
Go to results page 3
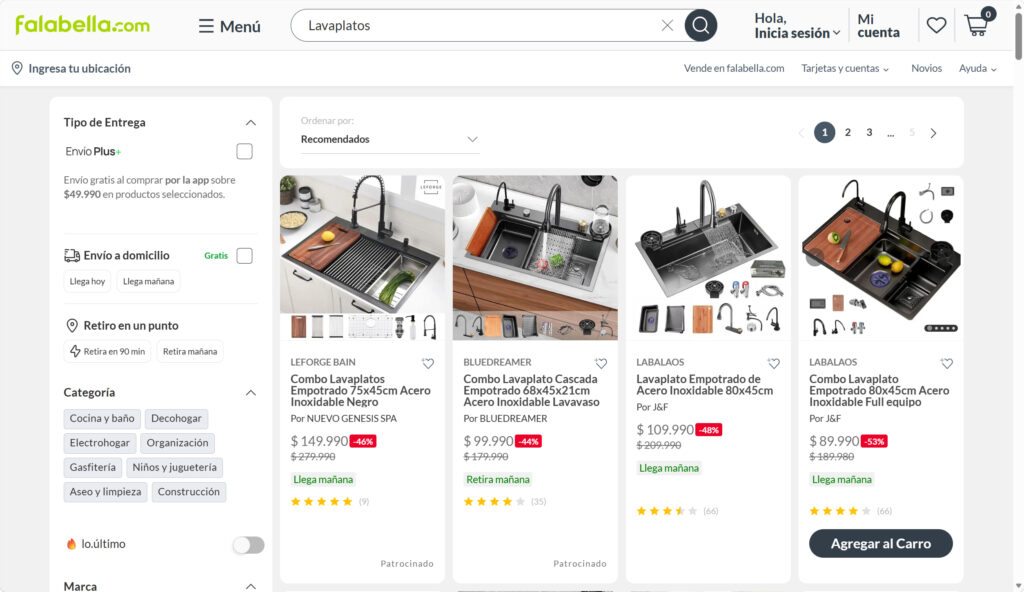coord(869,133)
